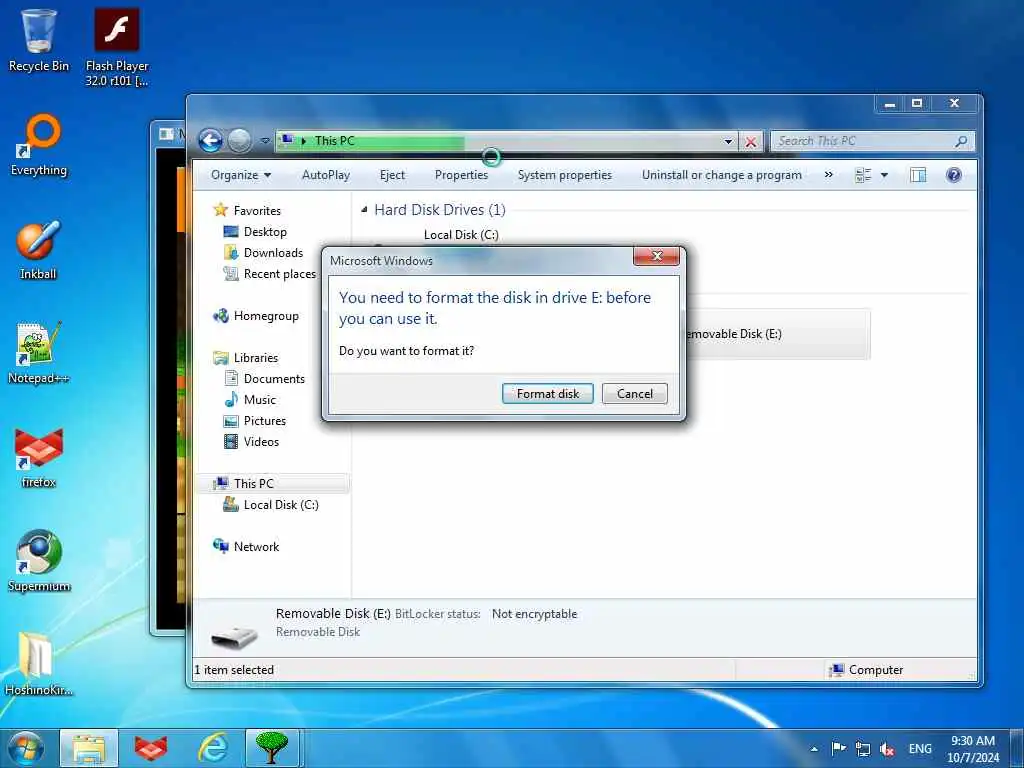Click the File Explorer taskbar button
The width and height of the screenshot is (1024, 768).
pos(89,748)
